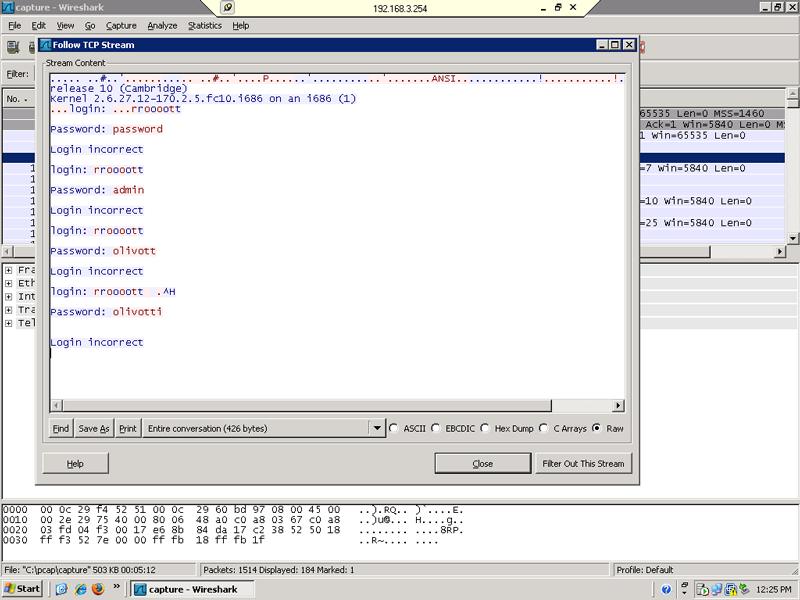
Task: Click the capture - Wireshark taskbar button
Action: click(x=192, y=589)
